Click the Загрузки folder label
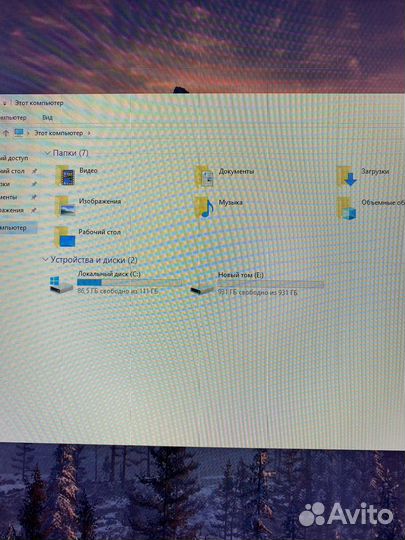Screen dimensions: 405x540 point(375,171)
